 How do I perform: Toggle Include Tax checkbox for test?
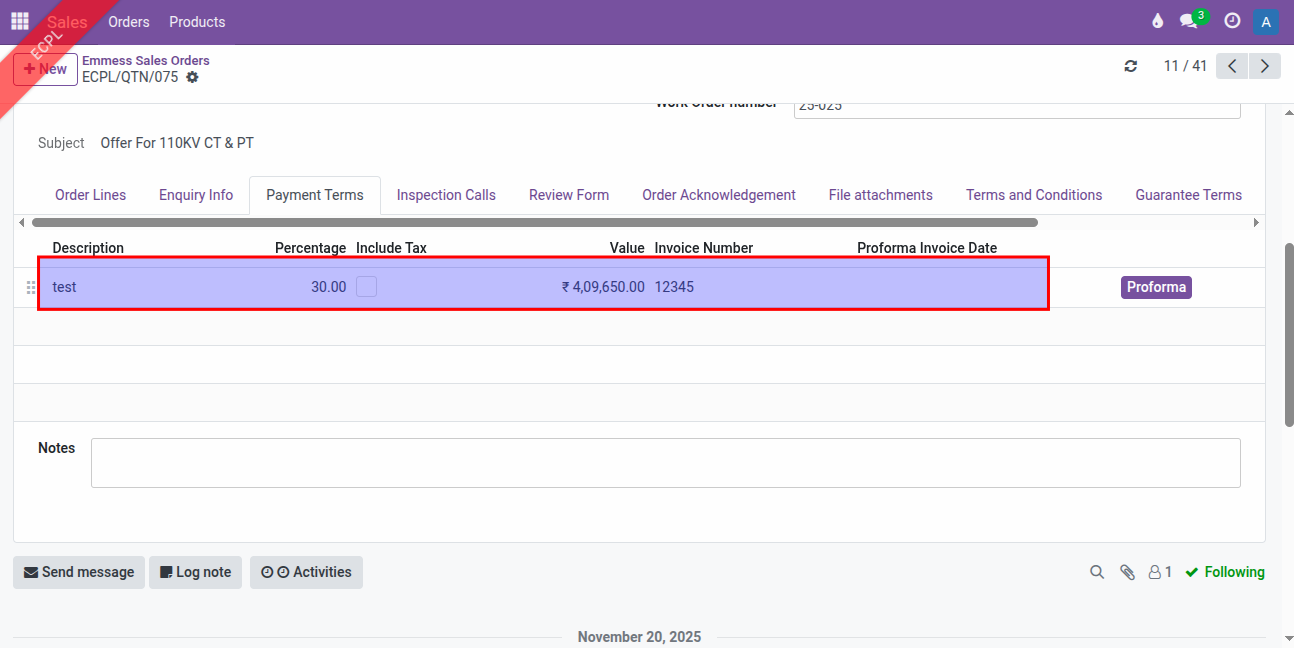(366, 287)
